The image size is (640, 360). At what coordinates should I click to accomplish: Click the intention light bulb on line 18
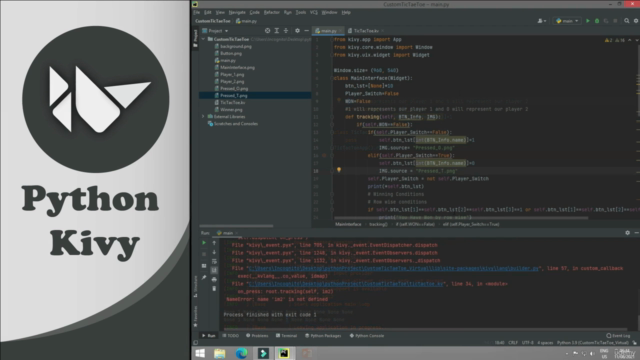339,170
